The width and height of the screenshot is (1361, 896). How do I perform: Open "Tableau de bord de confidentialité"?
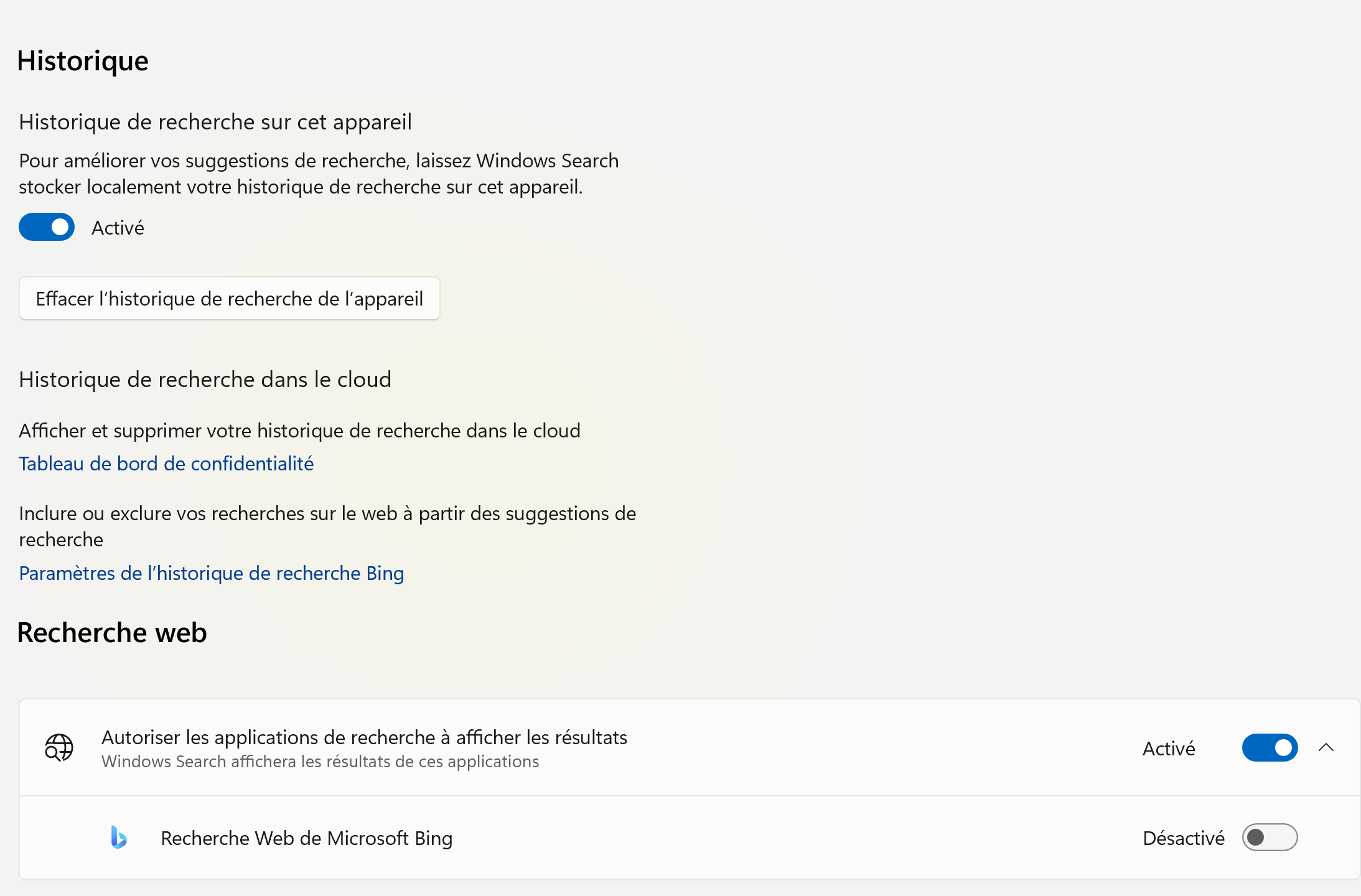pos(166,464)
